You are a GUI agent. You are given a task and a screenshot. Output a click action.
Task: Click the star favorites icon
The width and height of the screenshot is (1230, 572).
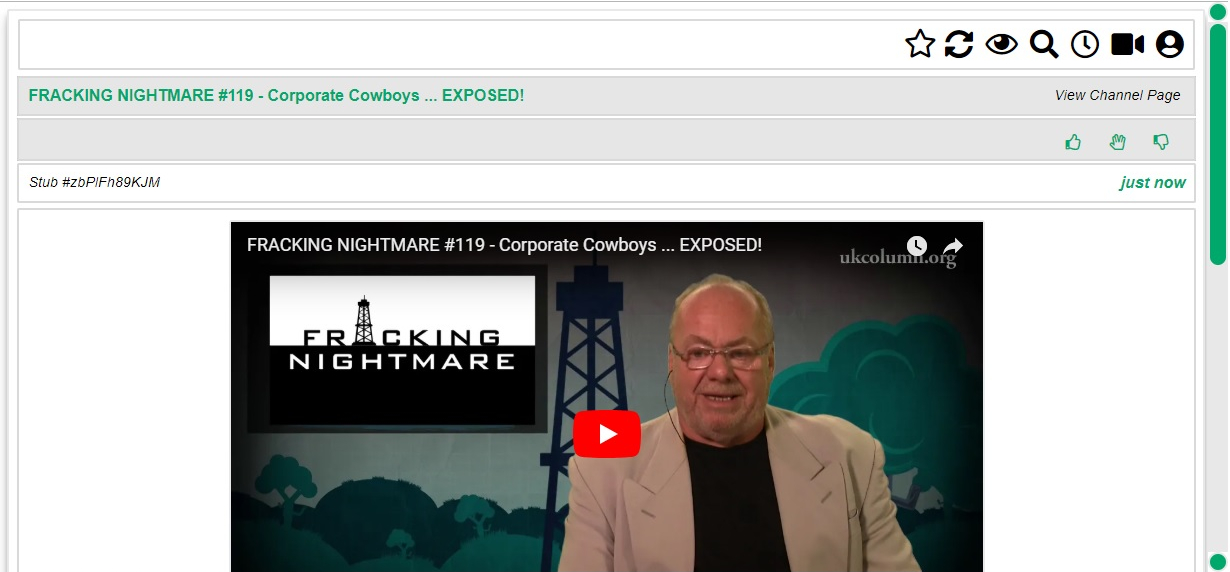pyautogui.click(x=920, y=44)
